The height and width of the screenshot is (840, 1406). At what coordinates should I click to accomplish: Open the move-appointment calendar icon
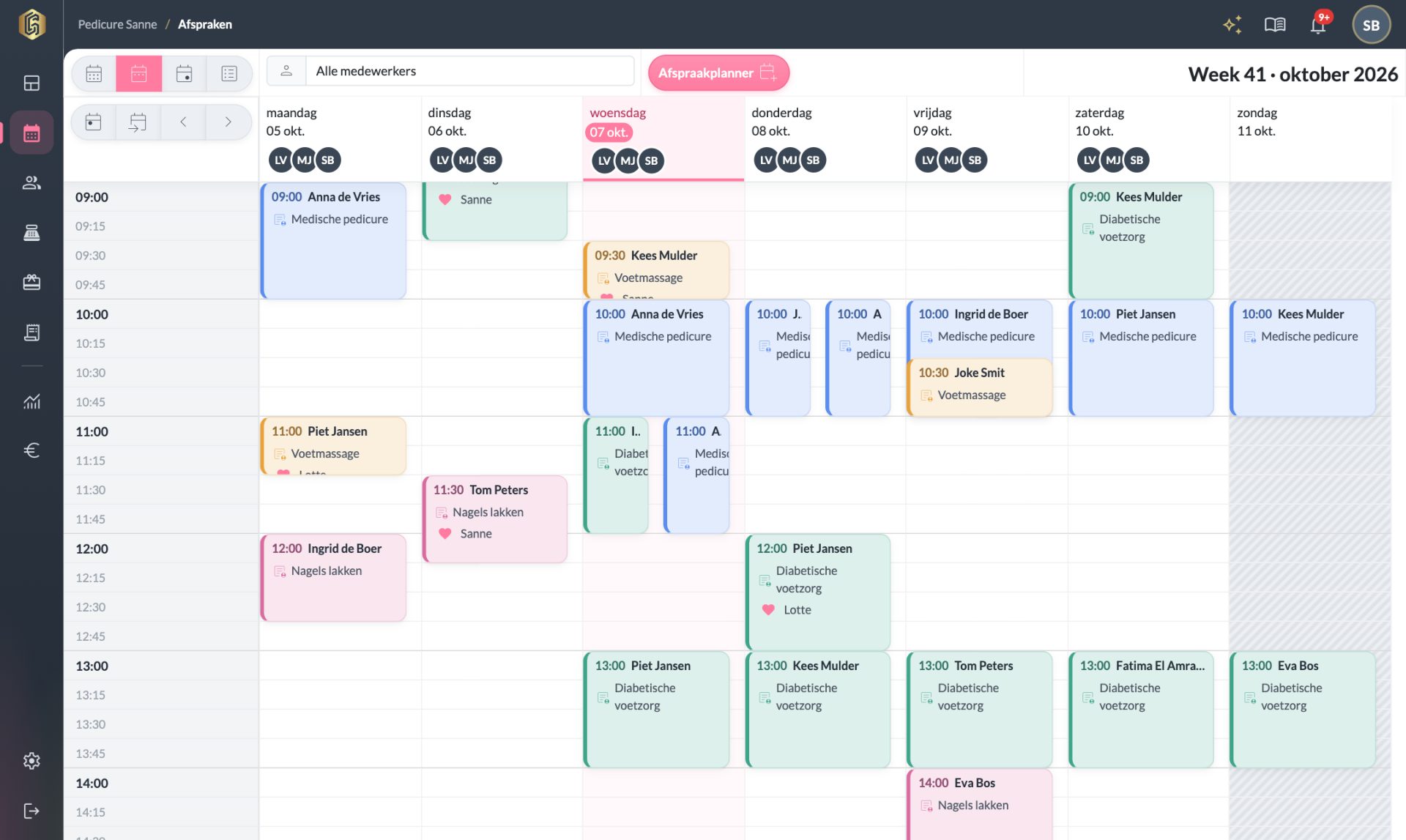click(x=138, y=122)
